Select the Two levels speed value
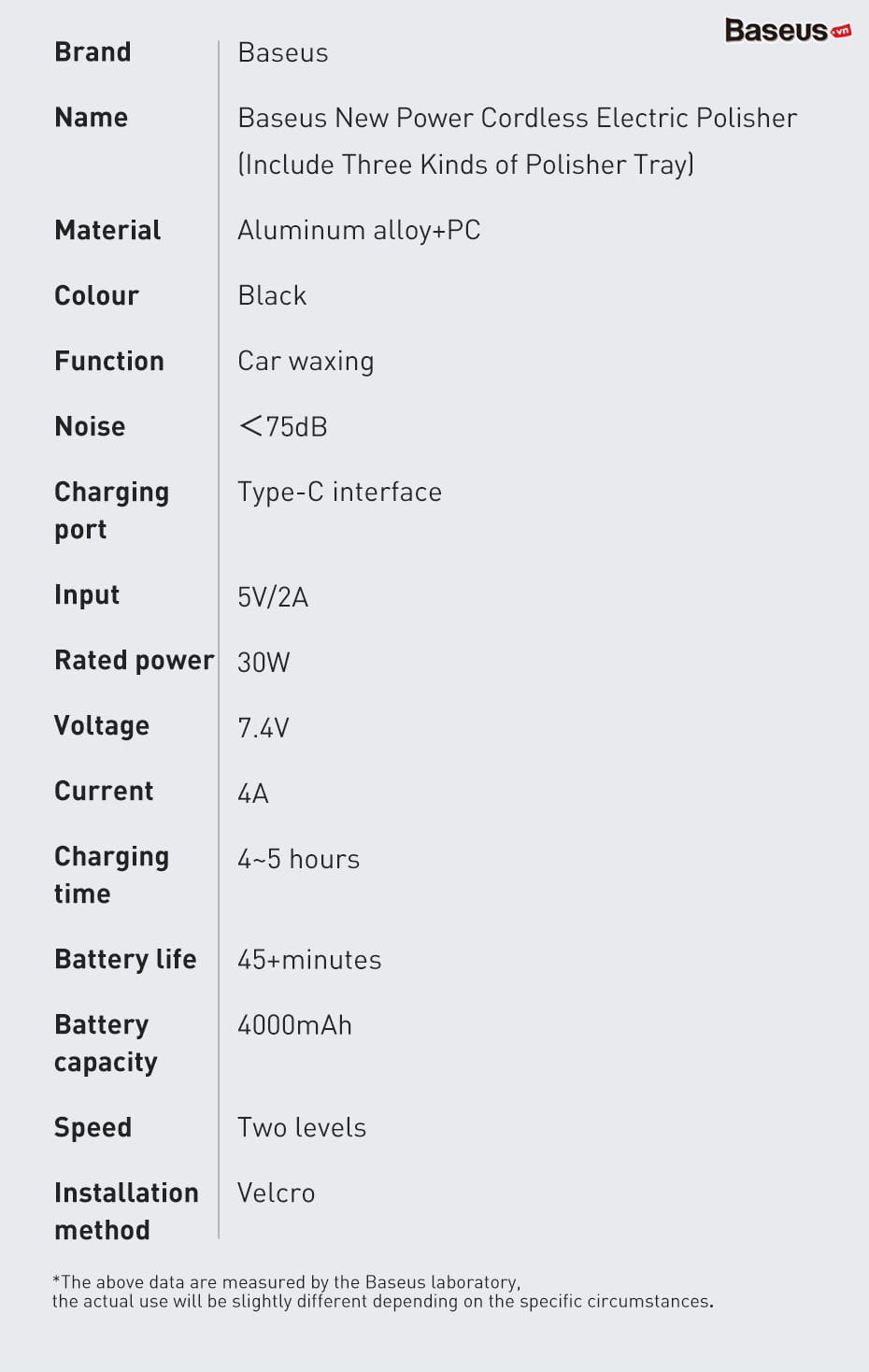This screenshot has width=869, height=1372. (x=302, y=1128)
